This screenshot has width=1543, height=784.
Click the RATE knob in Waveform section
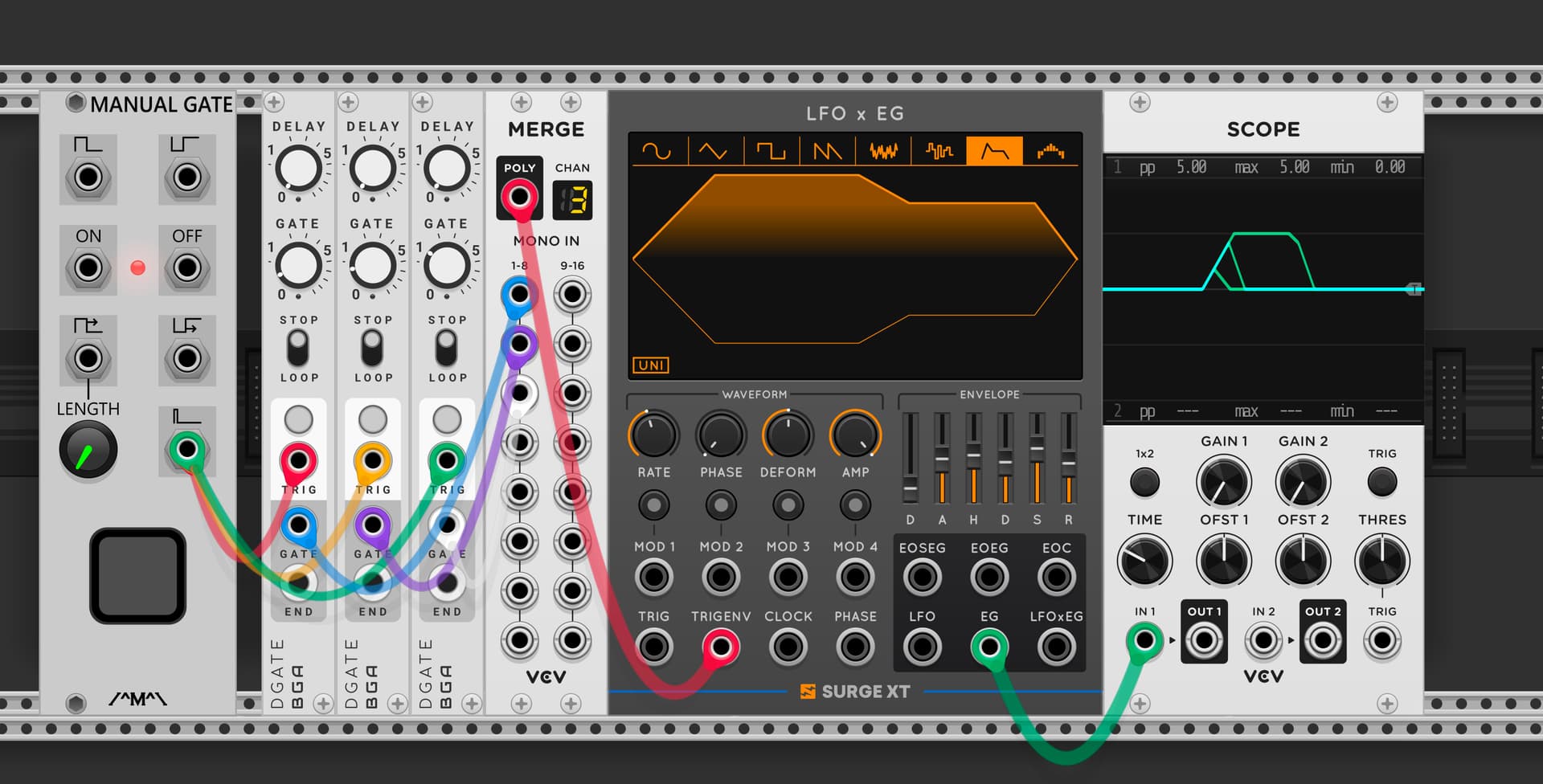(653, 435)
